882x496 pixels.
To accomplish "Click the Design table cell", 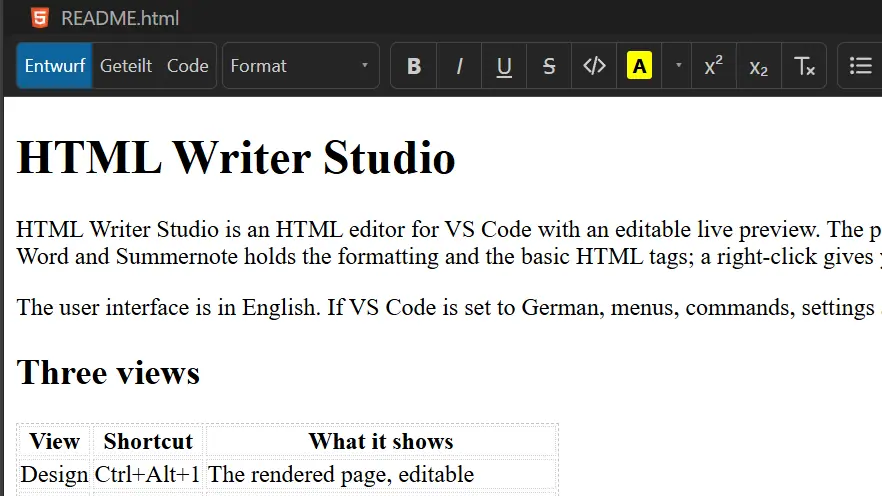I will [x=55, y=474].
